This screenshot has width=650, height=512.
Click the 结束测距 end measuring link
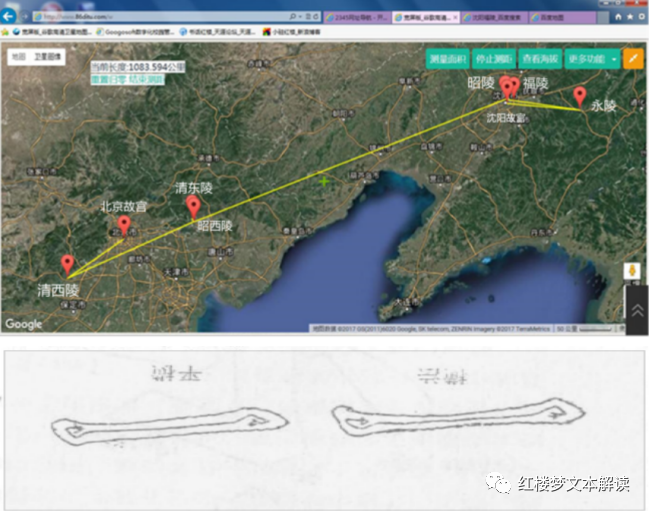145,79
